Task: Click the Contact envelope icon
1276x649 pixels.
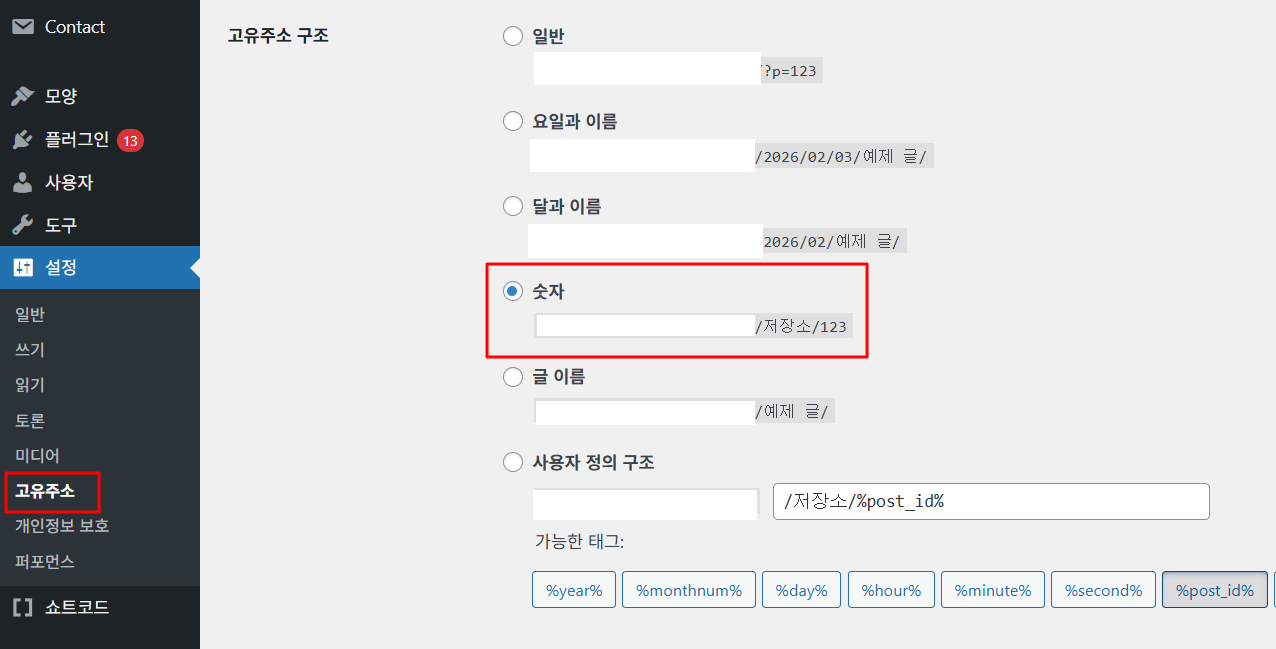Action: (22, 27)
